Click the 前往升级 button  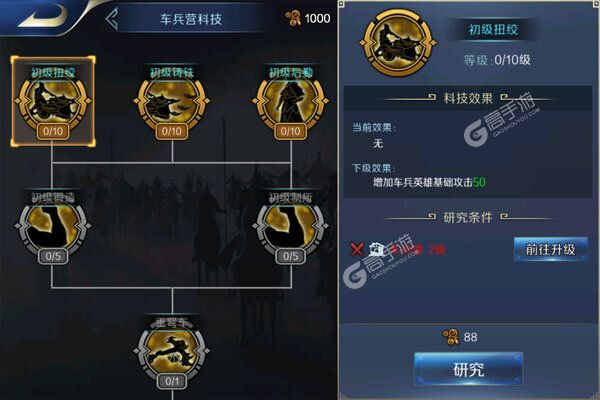(x=550, y=250)
